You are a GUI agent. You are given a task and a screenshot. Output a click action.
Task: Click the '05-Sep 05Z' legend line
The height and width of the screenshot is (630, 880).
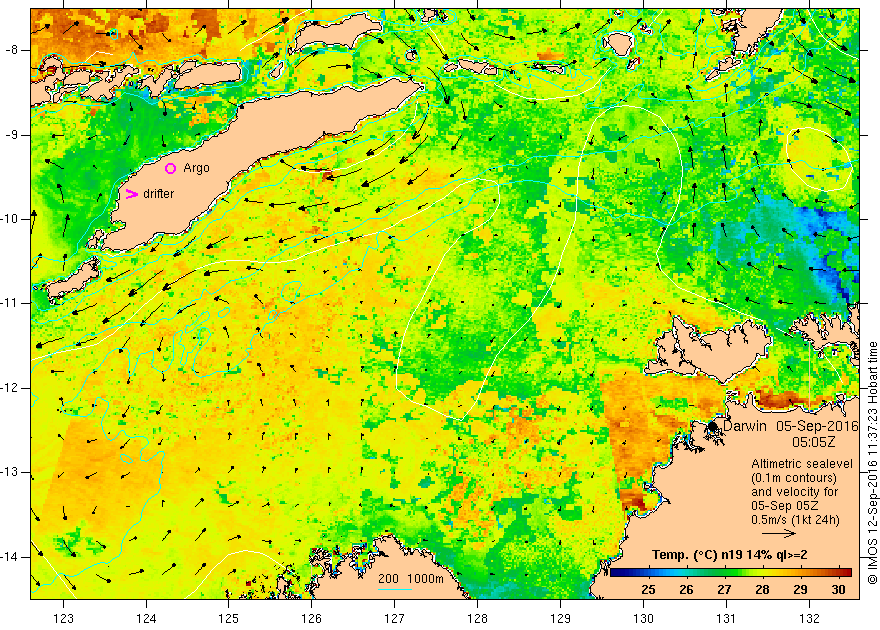coord(783,506)
